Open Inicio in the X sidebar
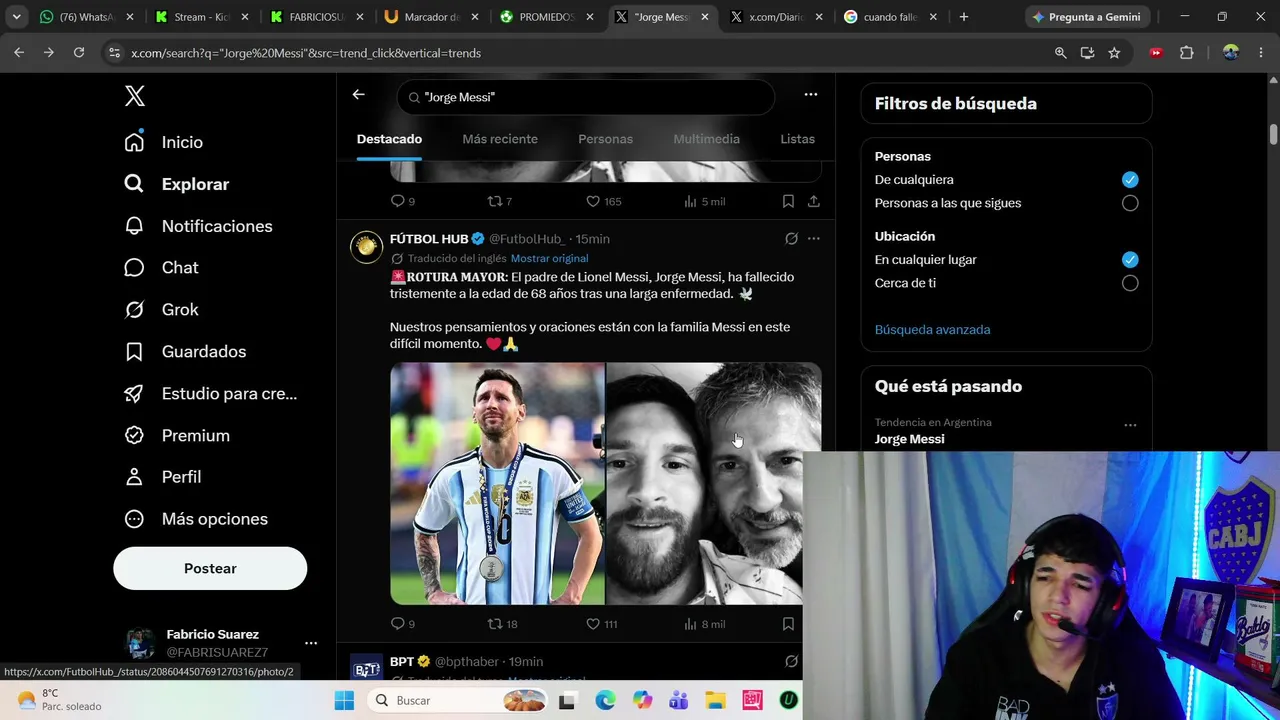This screenshot has height=720, width=1280. [x=163, y=142]
